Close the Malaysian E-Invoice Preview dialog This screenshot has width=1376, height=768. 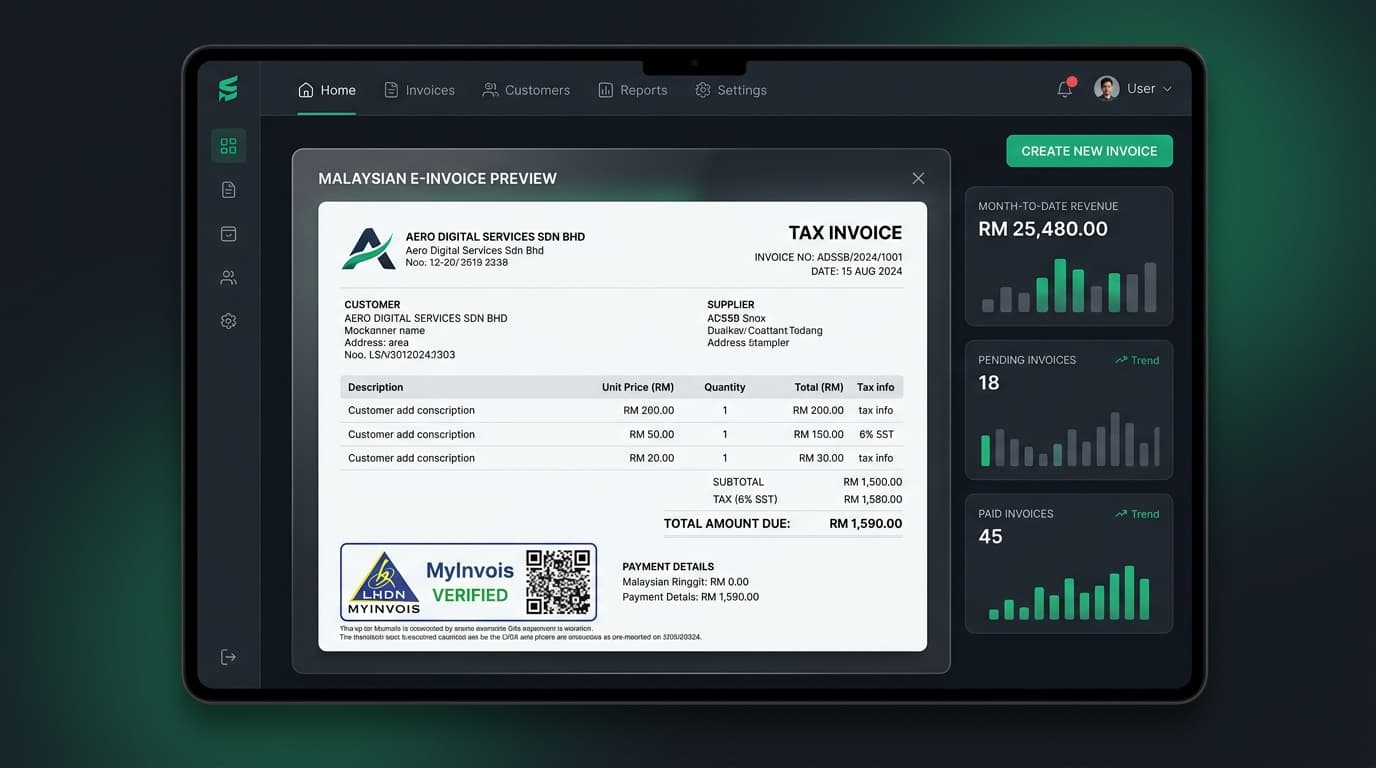[918, 178]
